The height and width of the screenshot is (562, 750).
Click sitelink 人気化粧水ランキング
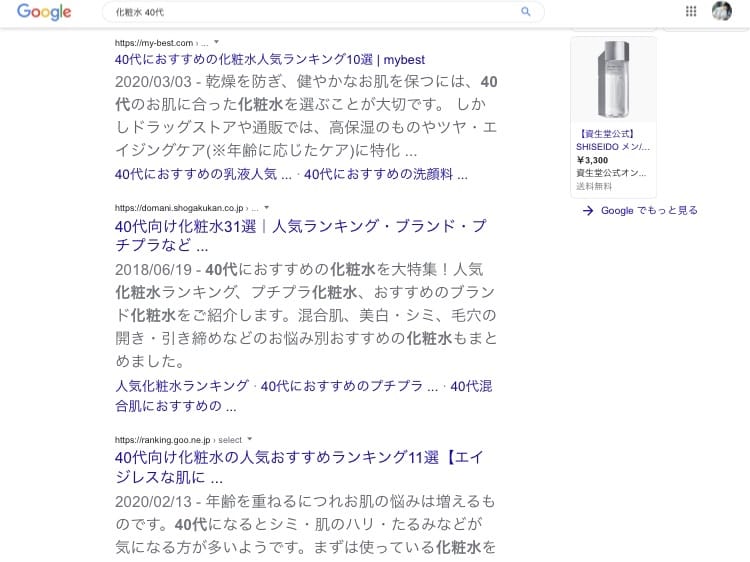pyautogui.click(x=182, y=386)
